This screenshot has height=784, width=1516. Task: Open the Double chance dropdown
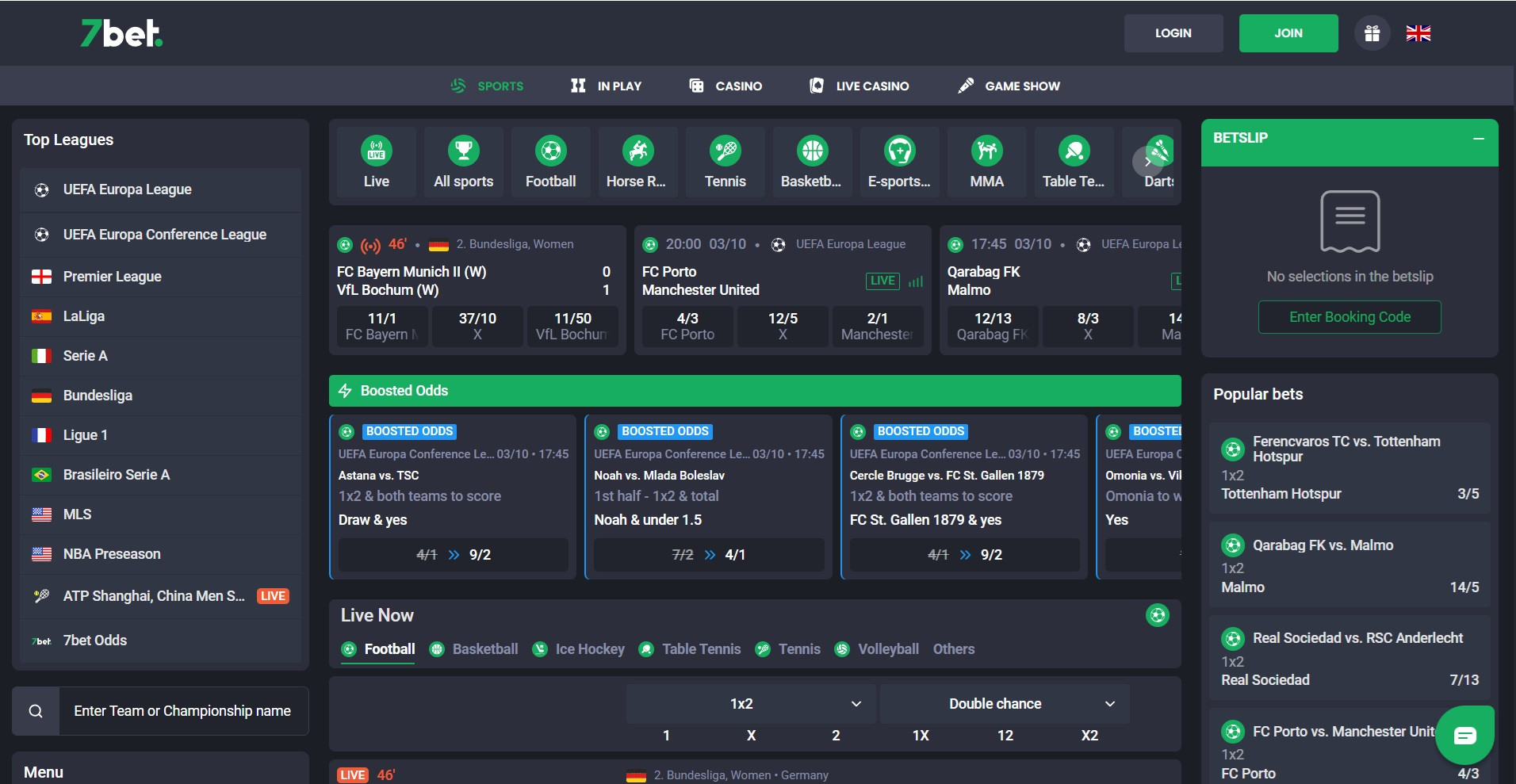(1004, 703)
